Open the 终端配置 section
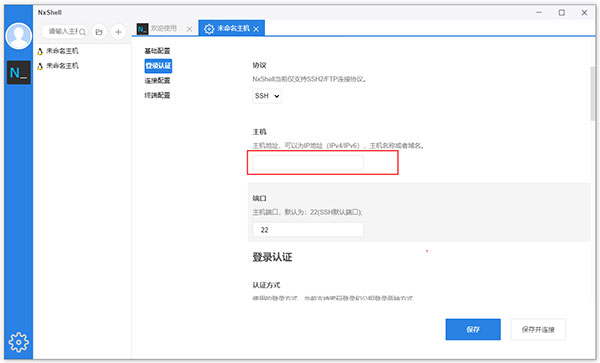Screen dimensions: 600x363 (157, 95)
